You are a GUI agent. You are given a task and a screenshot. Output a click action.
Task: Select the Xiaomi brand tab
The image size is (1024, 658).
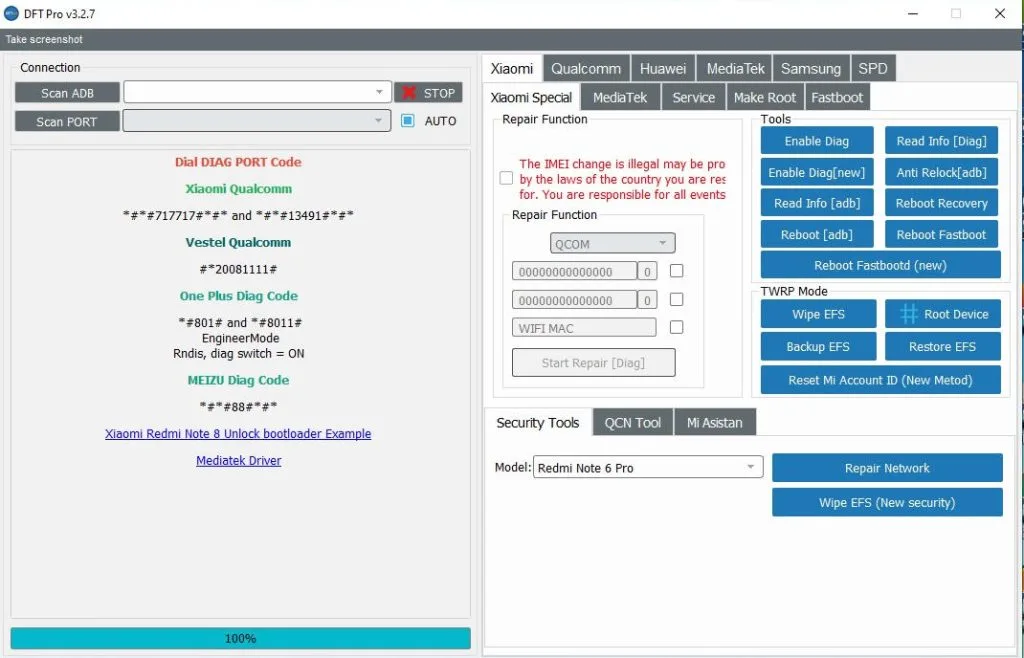coord(512,69)
